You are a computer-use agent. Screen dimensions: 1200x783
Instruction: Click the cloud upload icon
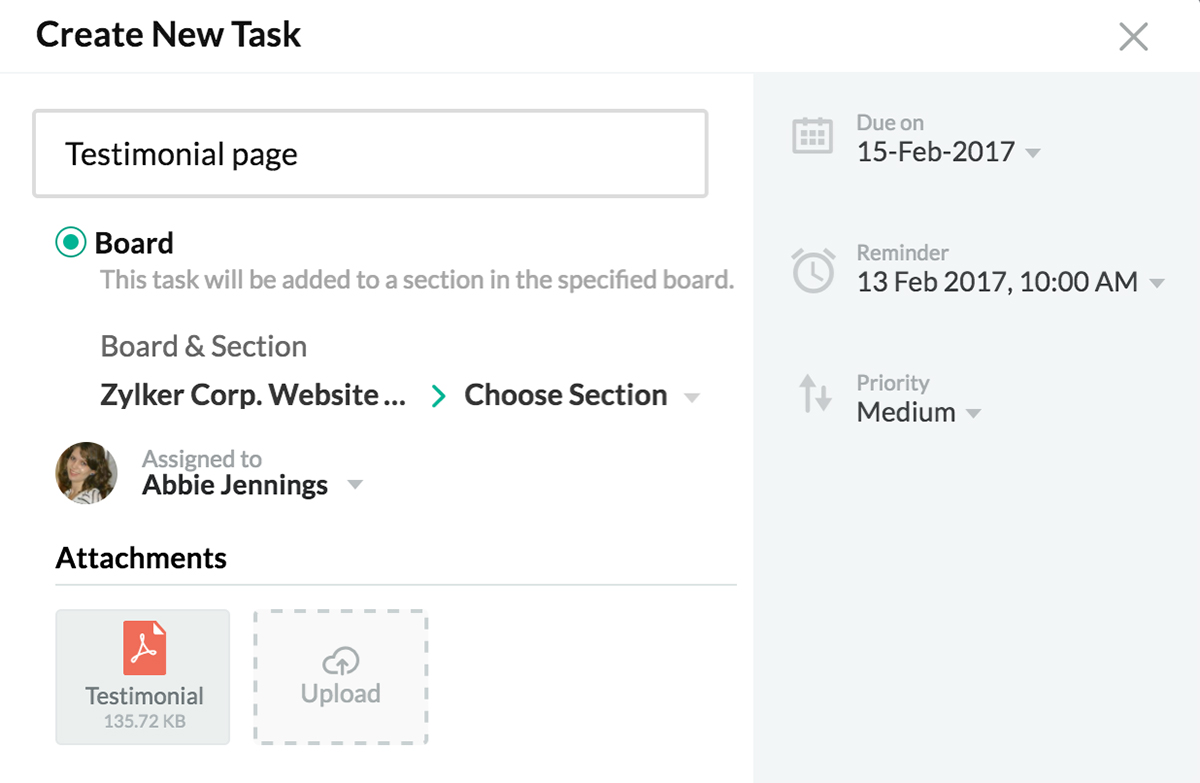(x=341, y=660)
